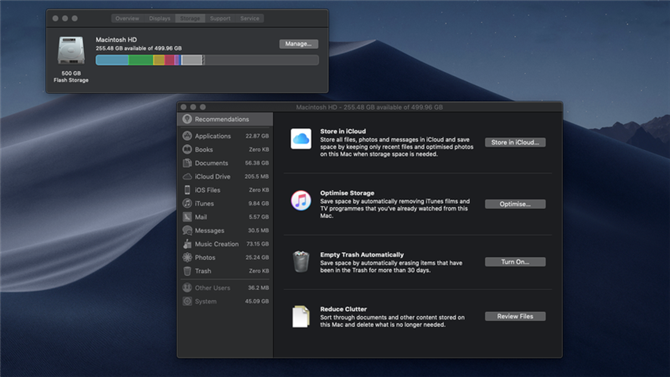This screenshot has width=670, height=377.
Task: Select Recommendations at top of sidebar
Action: (225, 119)
